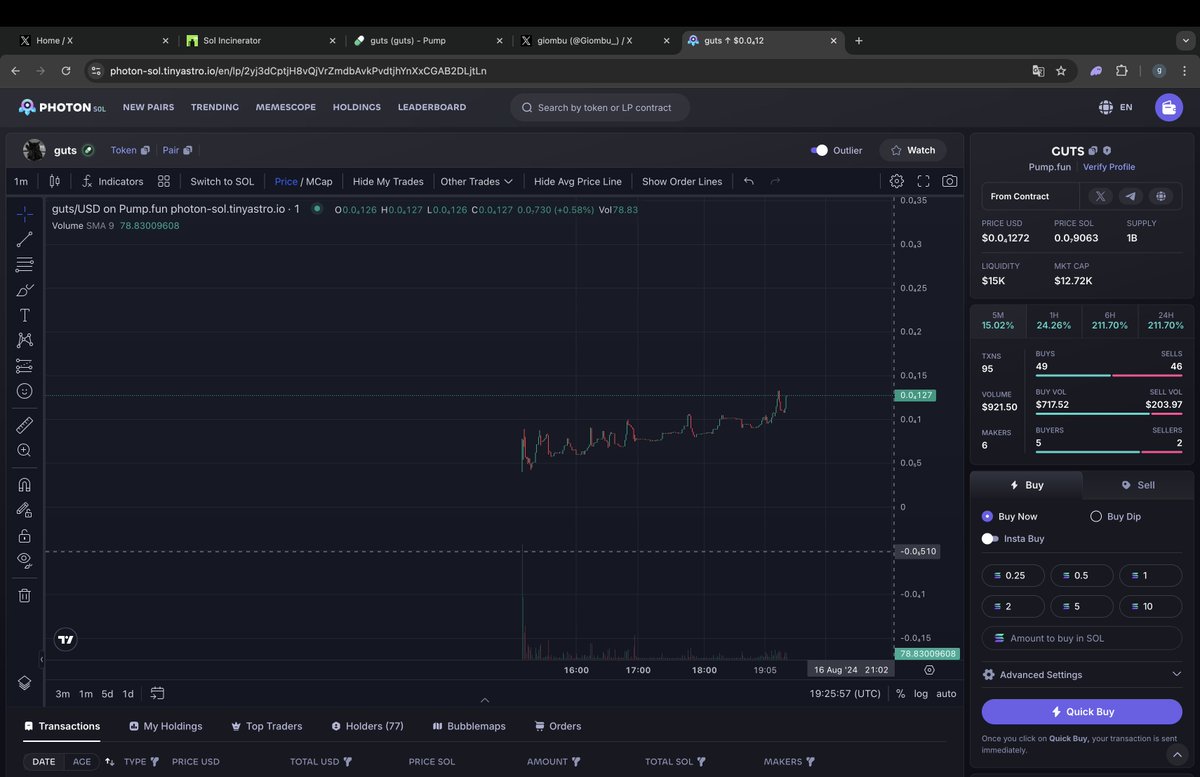Click the token search field
This screenshot has height=777, width=1200.
(600, 107)
